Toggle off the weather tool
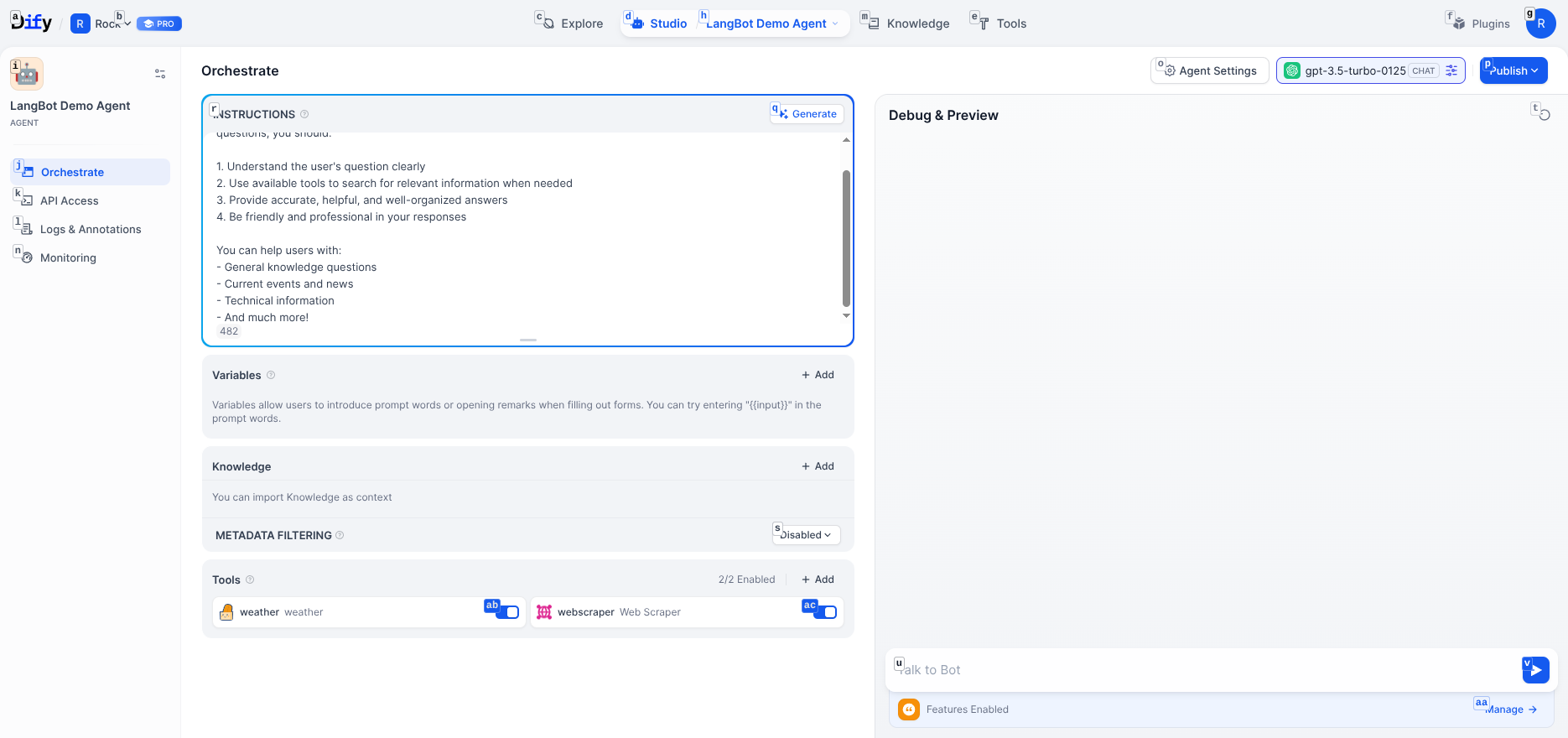1568x738 pixels. click(507, 612)
